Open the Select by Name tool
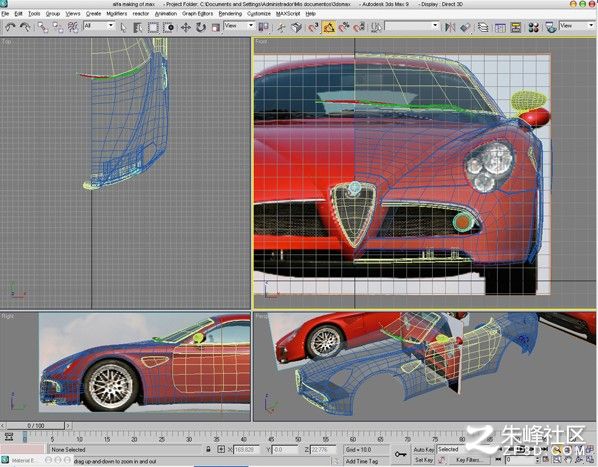 138,27
